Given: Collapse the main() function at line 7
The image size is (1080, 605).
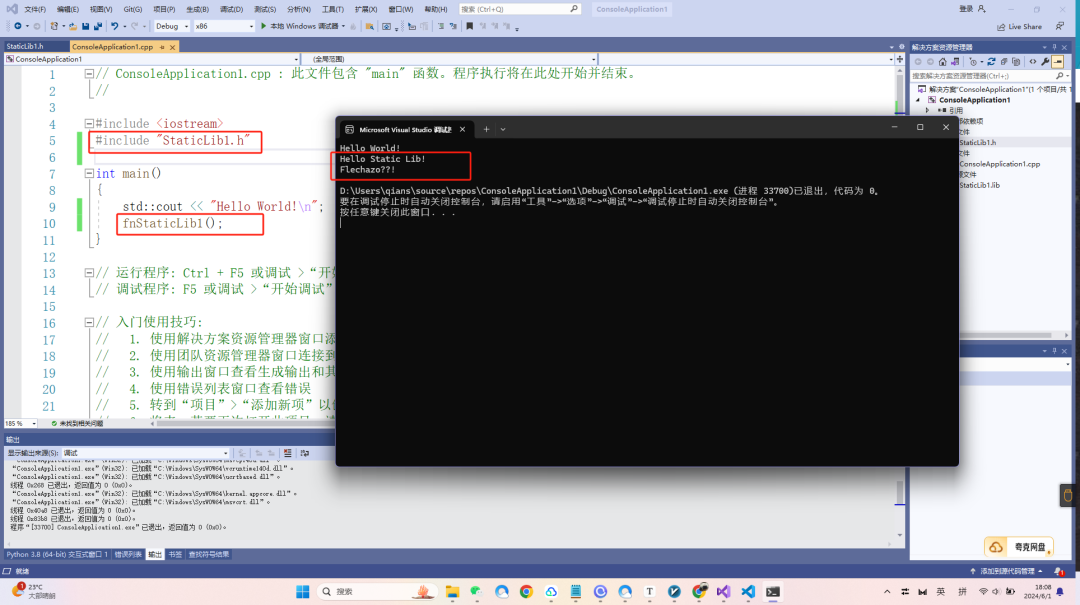Looking at the screenshot, I should tap(89, 174).
